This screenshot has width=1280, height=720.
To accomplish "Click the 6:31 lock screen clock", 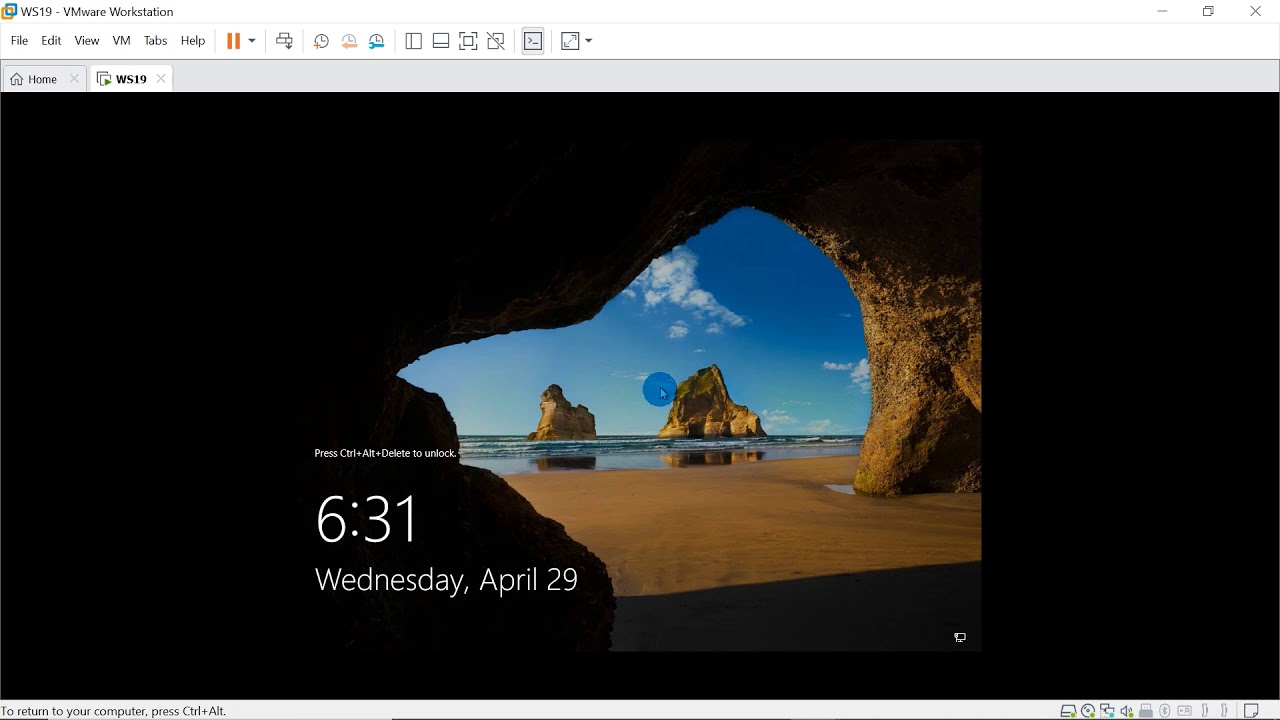I will click(x=367, y=519).
